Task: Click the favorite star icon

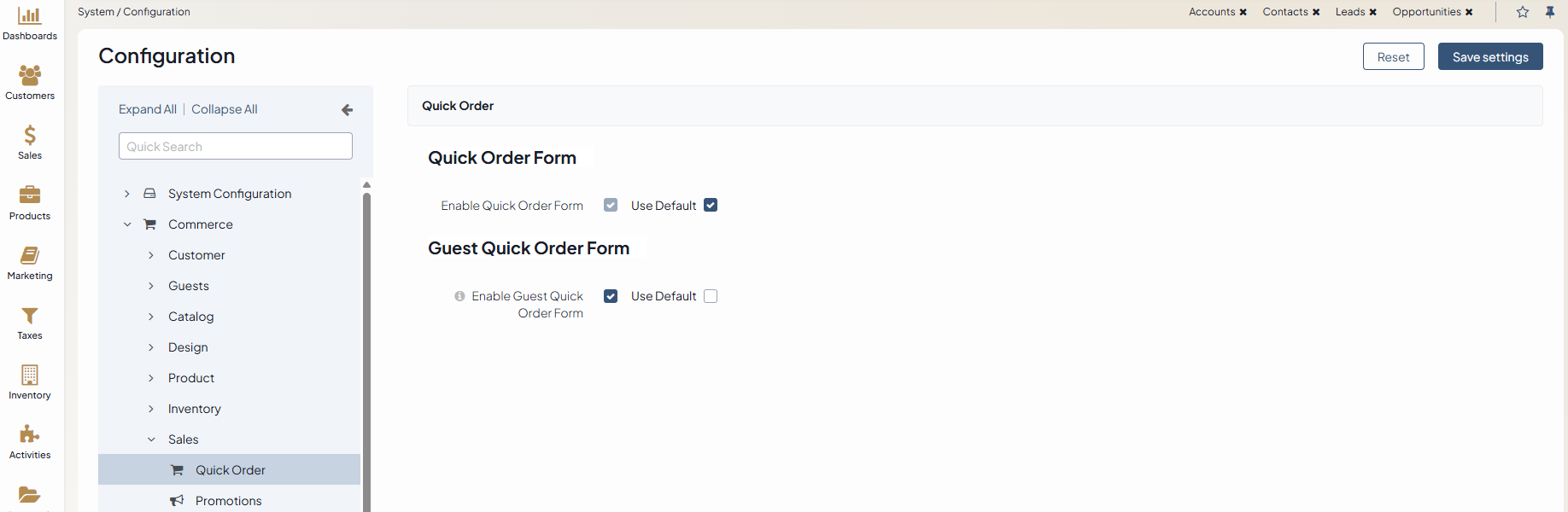Action: 1523,12
